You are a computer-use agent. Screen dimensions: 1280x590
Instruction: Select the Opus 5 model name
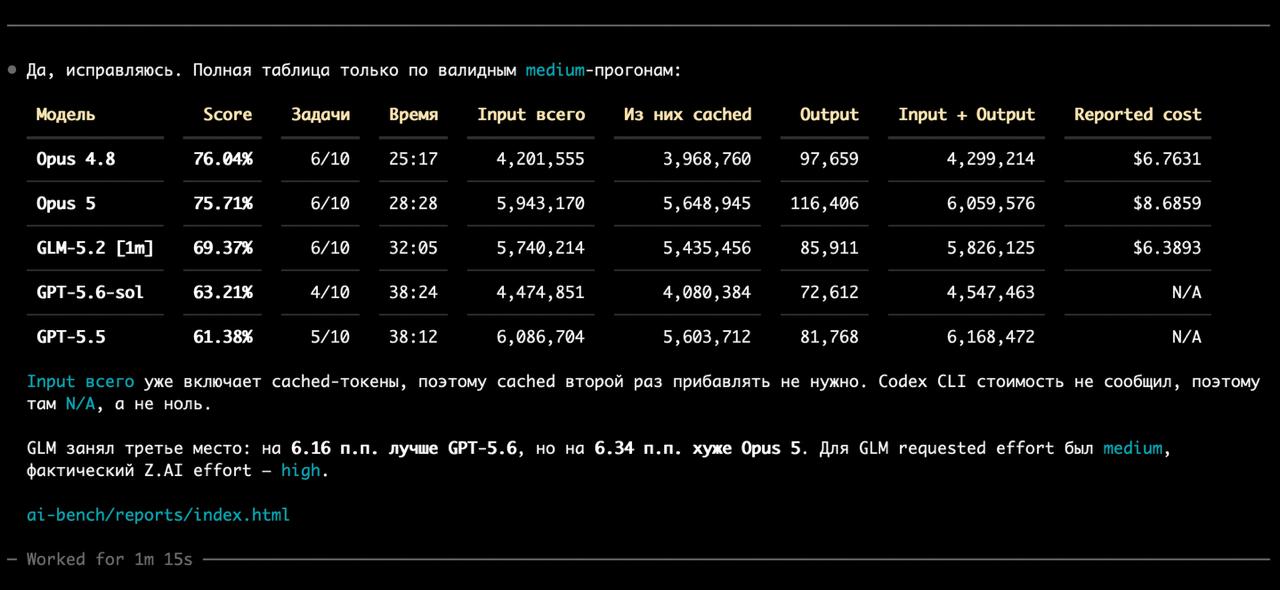pyautogui.click(x=66, y=203)
